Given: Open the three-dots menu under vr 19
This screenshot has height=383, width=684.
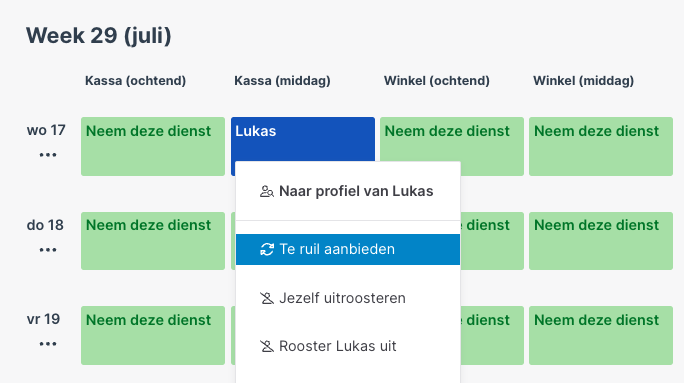Looking at the screenshot, I should click(48, 344).
